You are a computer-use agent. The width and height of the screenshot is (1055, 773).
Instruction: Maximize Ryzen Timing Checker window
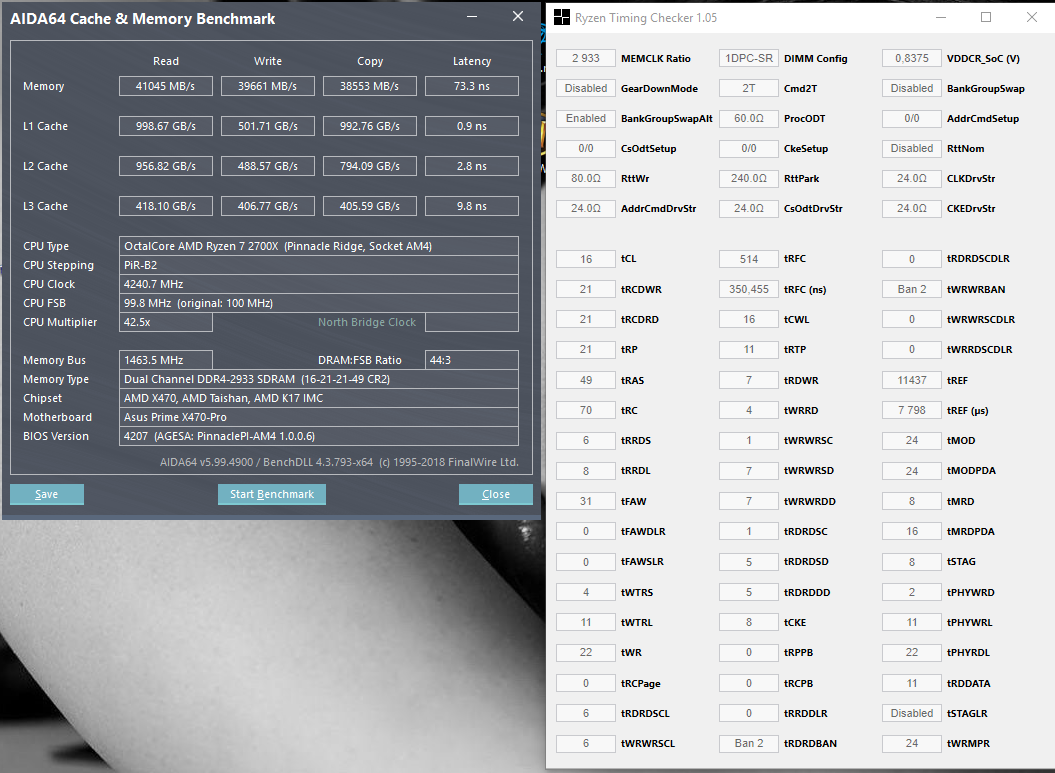pos(986,17)
